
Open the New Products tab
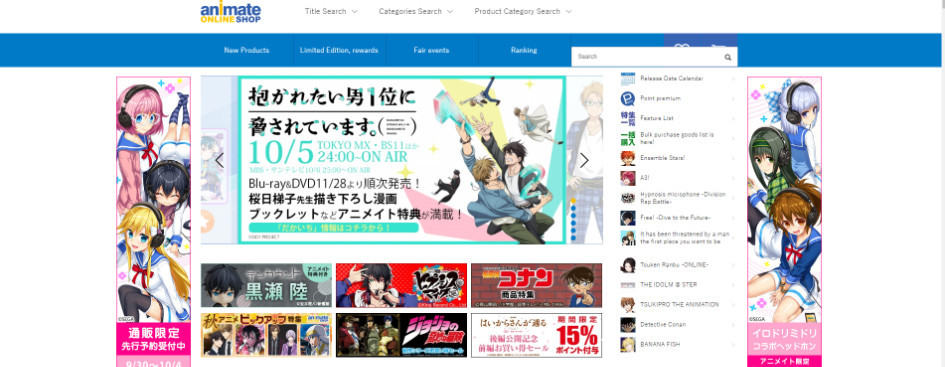(246, 51)
